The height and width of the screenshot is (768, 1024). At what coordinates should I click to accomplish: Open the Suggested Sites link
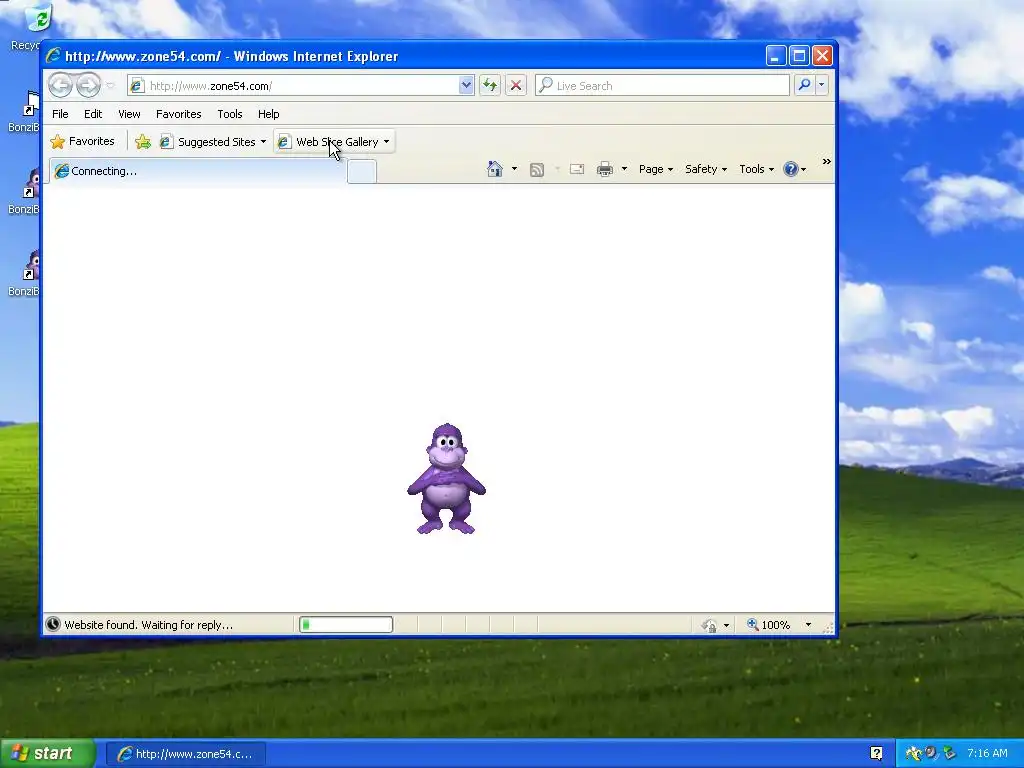click(x=213, y=142)
